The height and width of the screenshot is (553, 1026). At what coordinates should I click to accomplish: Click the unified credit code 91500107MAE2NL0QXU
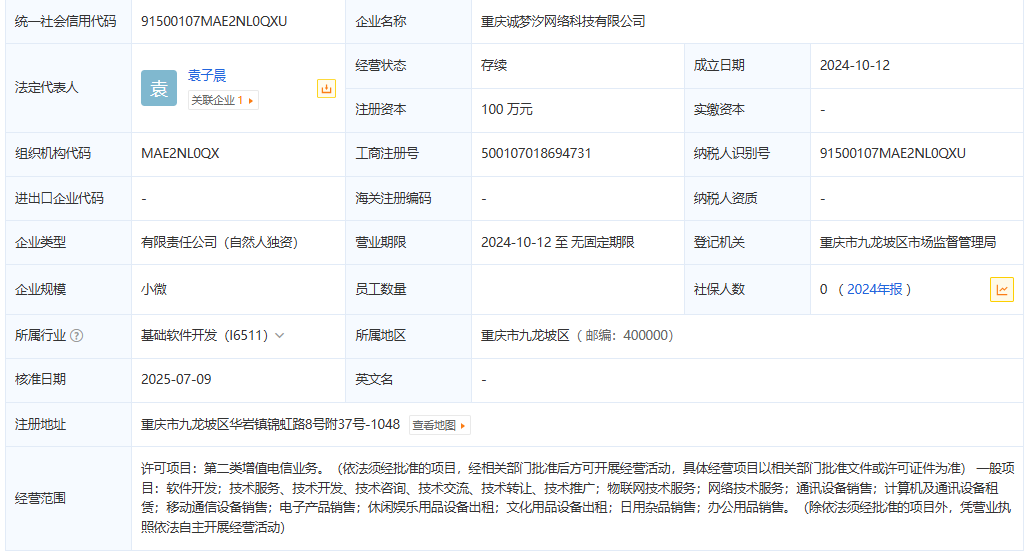(214, 21)
